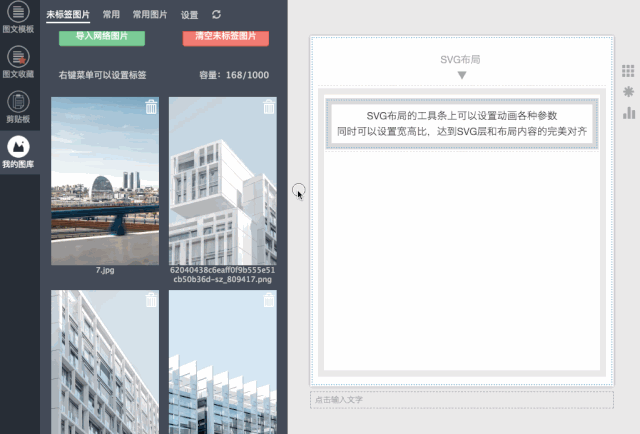Delete 7.jpg using its trash icon

tap(151, 107)
